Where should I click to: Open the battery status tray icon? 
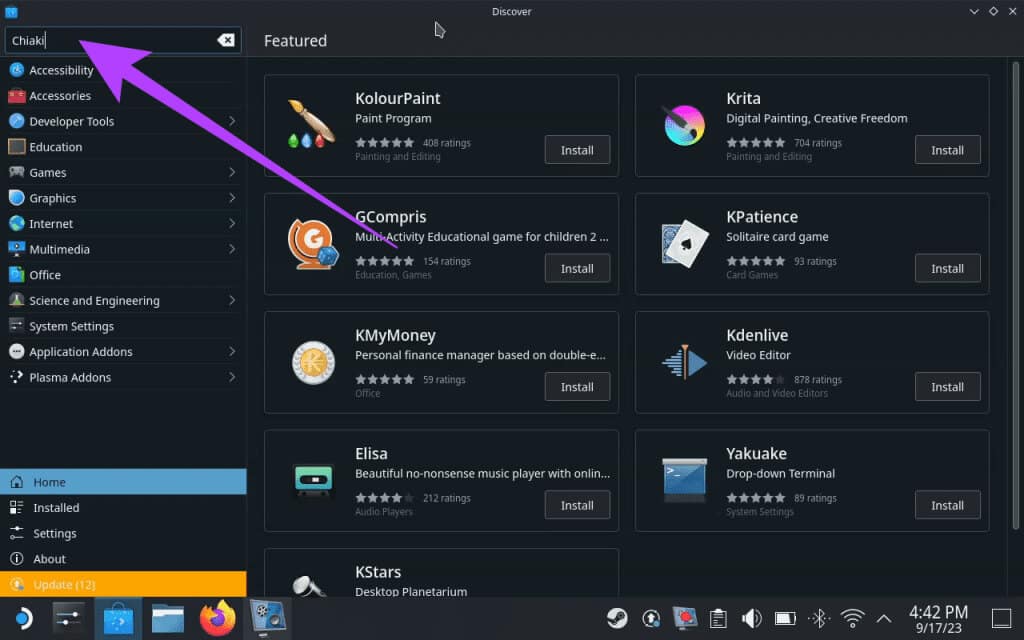[x=785, y=618]
